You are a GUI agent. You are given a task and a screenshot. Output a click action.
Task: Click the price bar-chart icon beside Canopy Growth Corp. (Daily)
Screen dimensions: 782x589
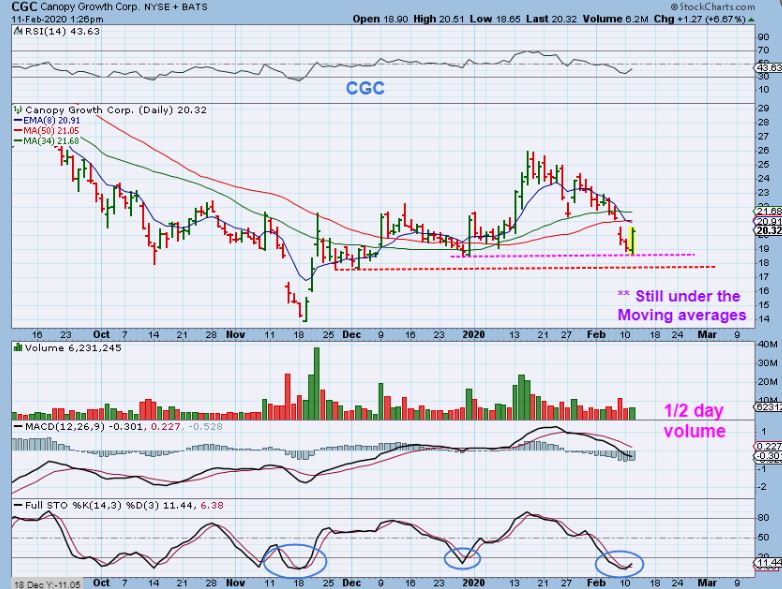(x=18, y=110)
